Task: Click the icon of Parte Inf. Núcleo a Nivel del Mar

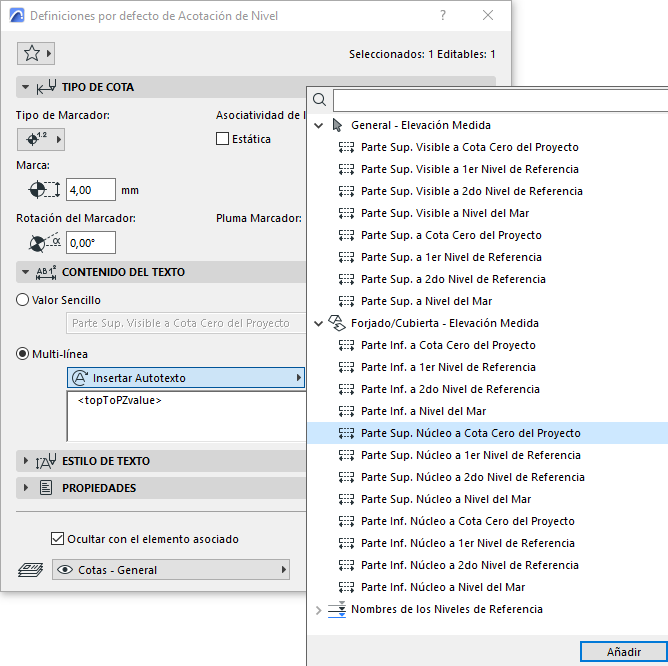Action: click(346, 587)
